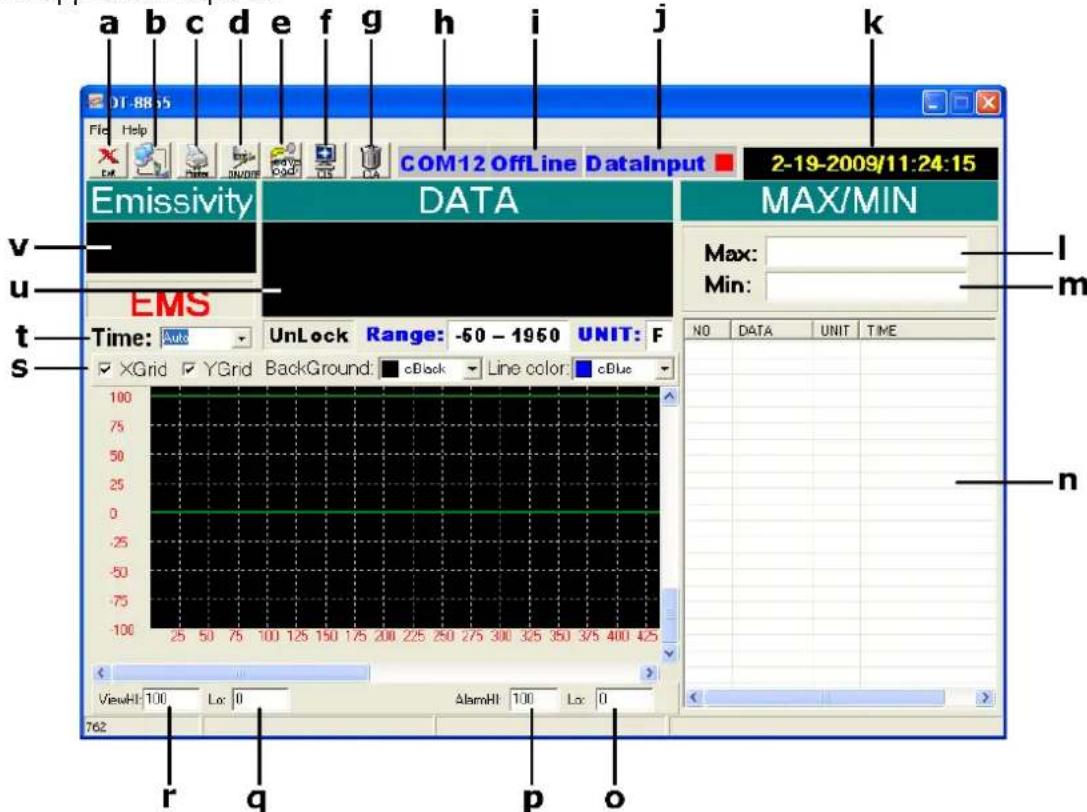Viewport: 1087px width, 812px height.
Task: Click the data table's horizontal scrollbar thumb
Action: tap(824, 698)
